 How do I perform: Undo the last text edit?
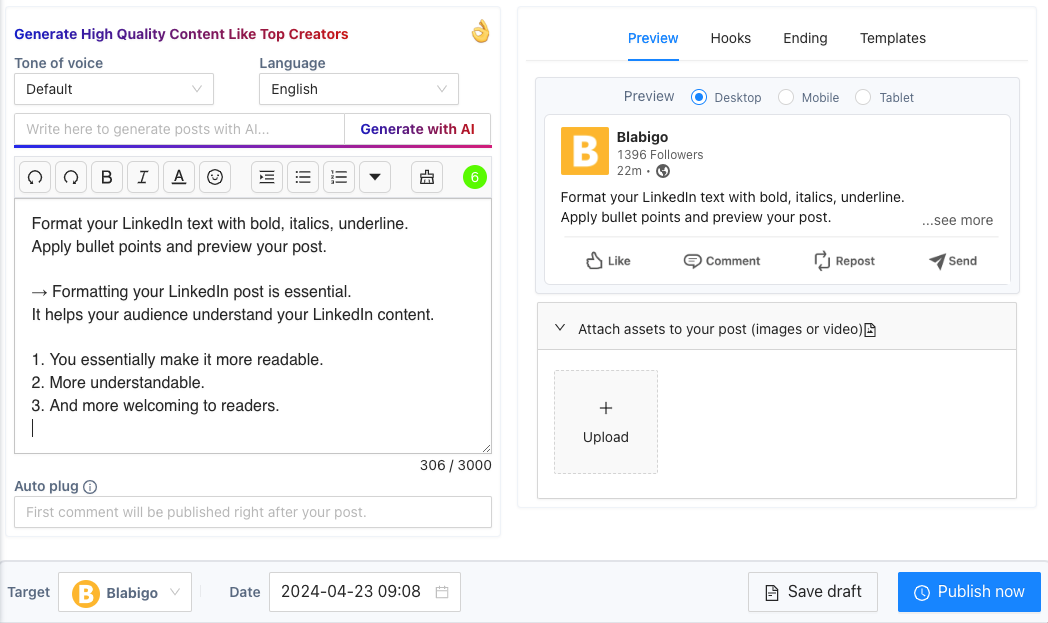pyautogui.click(x=35, y=177)
